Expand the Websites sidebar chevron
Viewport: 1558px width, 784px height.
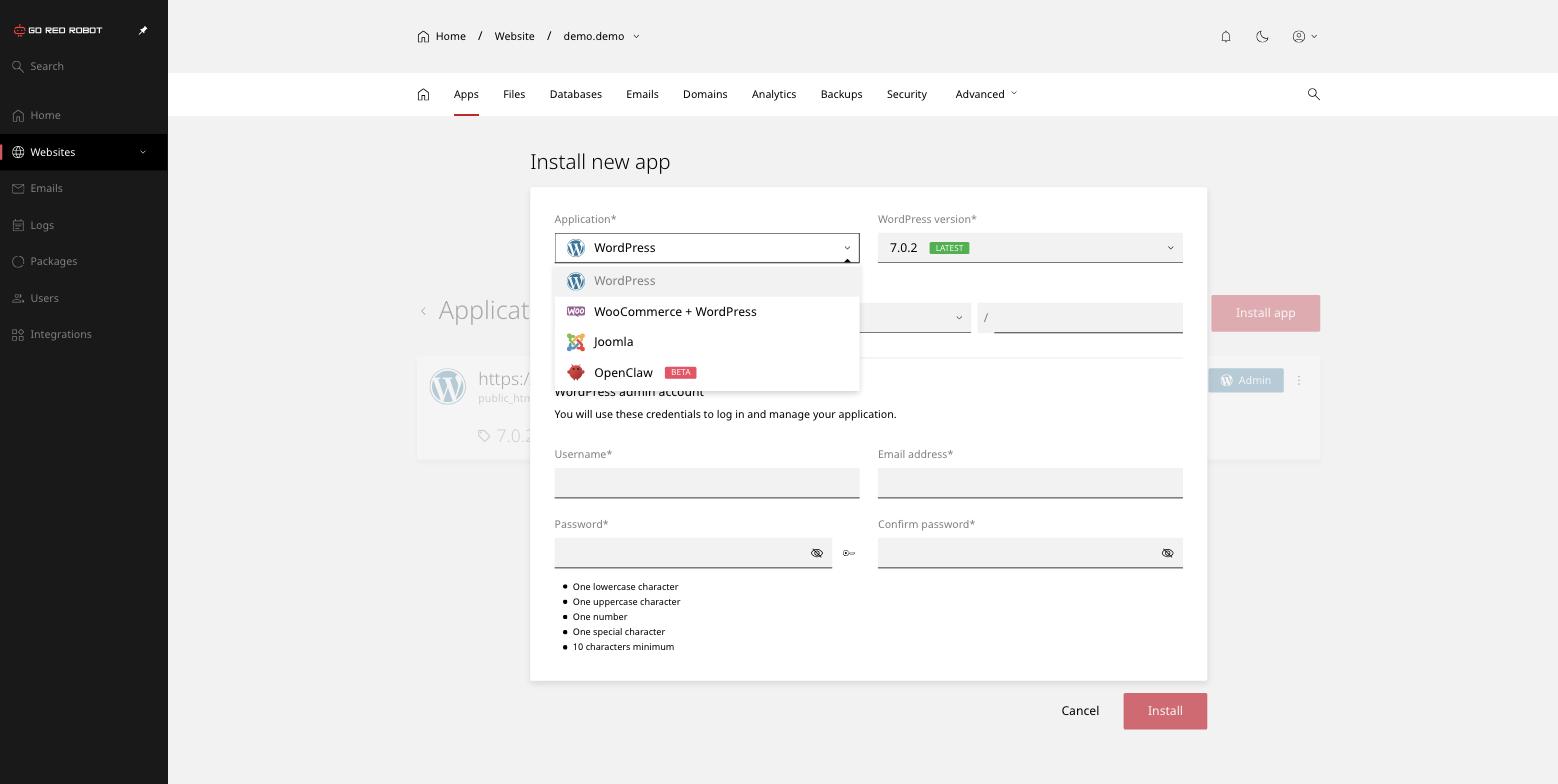143,152
